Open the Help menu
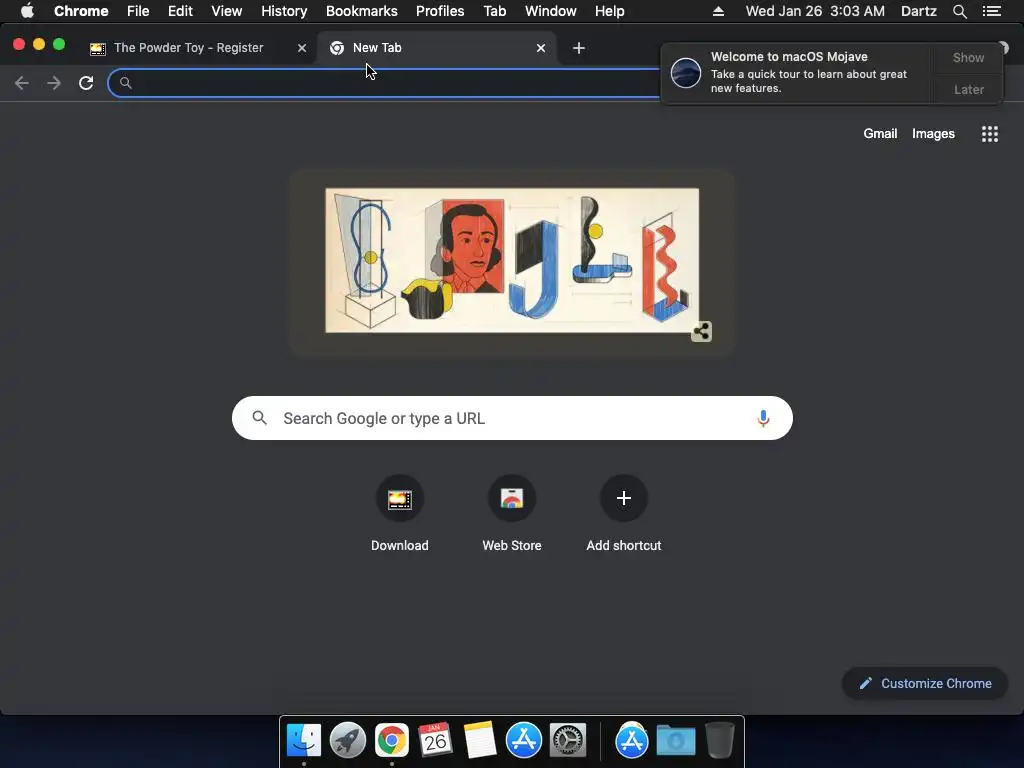 click(x=609, y=11)
